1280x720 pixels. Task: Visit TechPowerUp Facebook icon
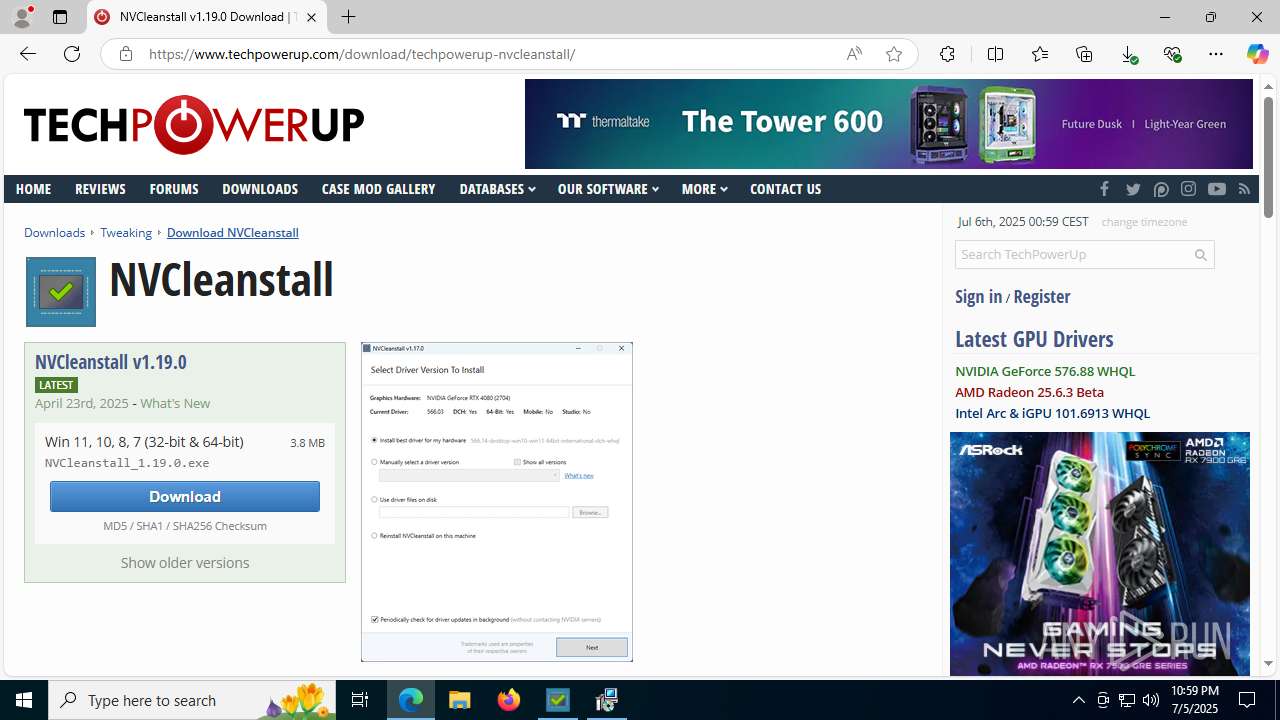pyautogui.click(x=1104, y=189)
